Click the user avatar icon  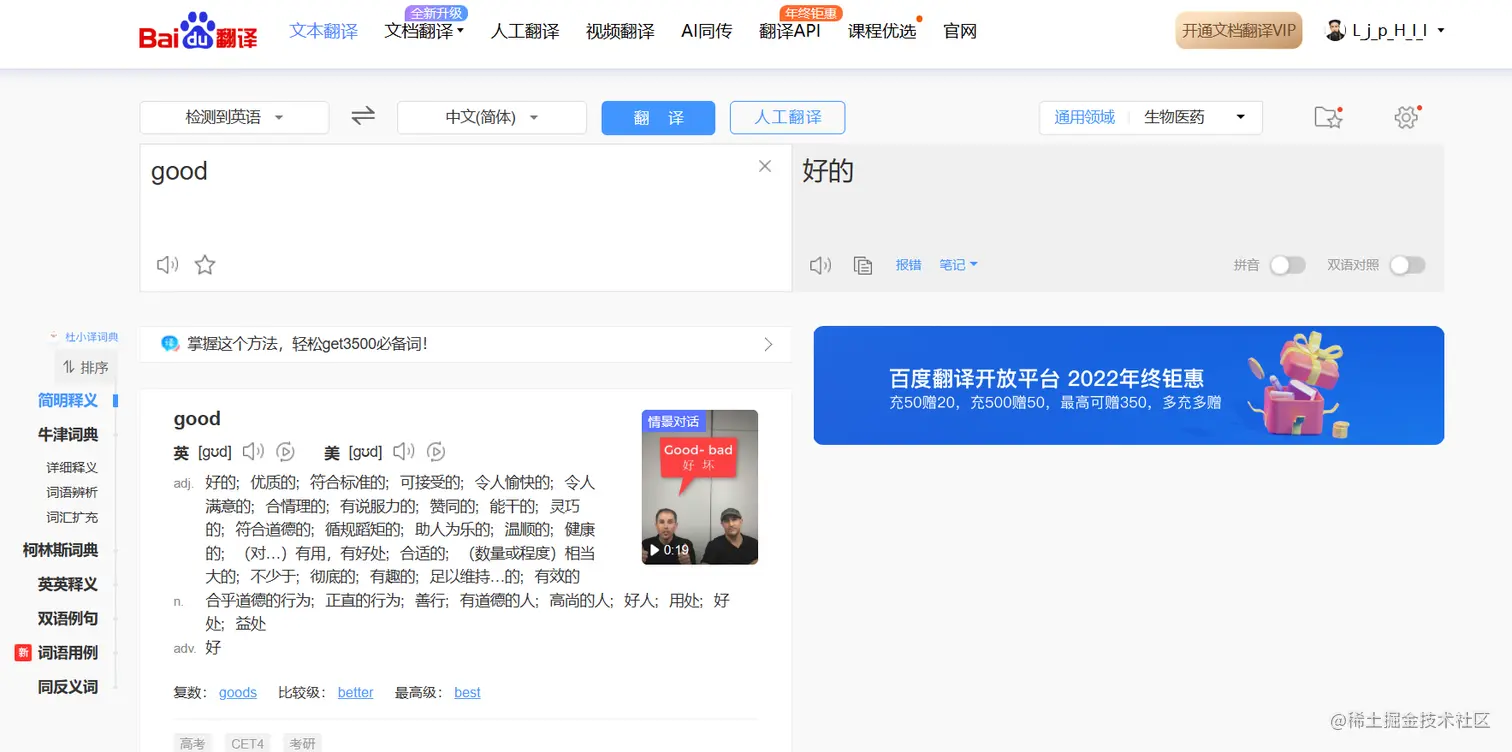(x=1335, y=31)
